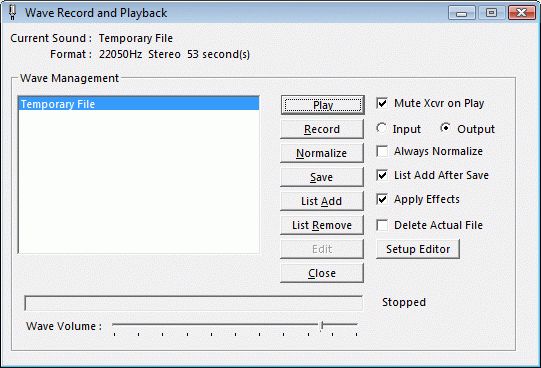Select the Output radio button

(x=445, y=128)
